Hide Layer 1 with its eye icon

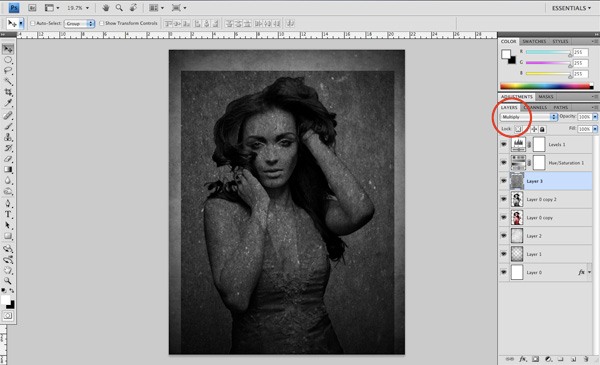tap(504, 254)
